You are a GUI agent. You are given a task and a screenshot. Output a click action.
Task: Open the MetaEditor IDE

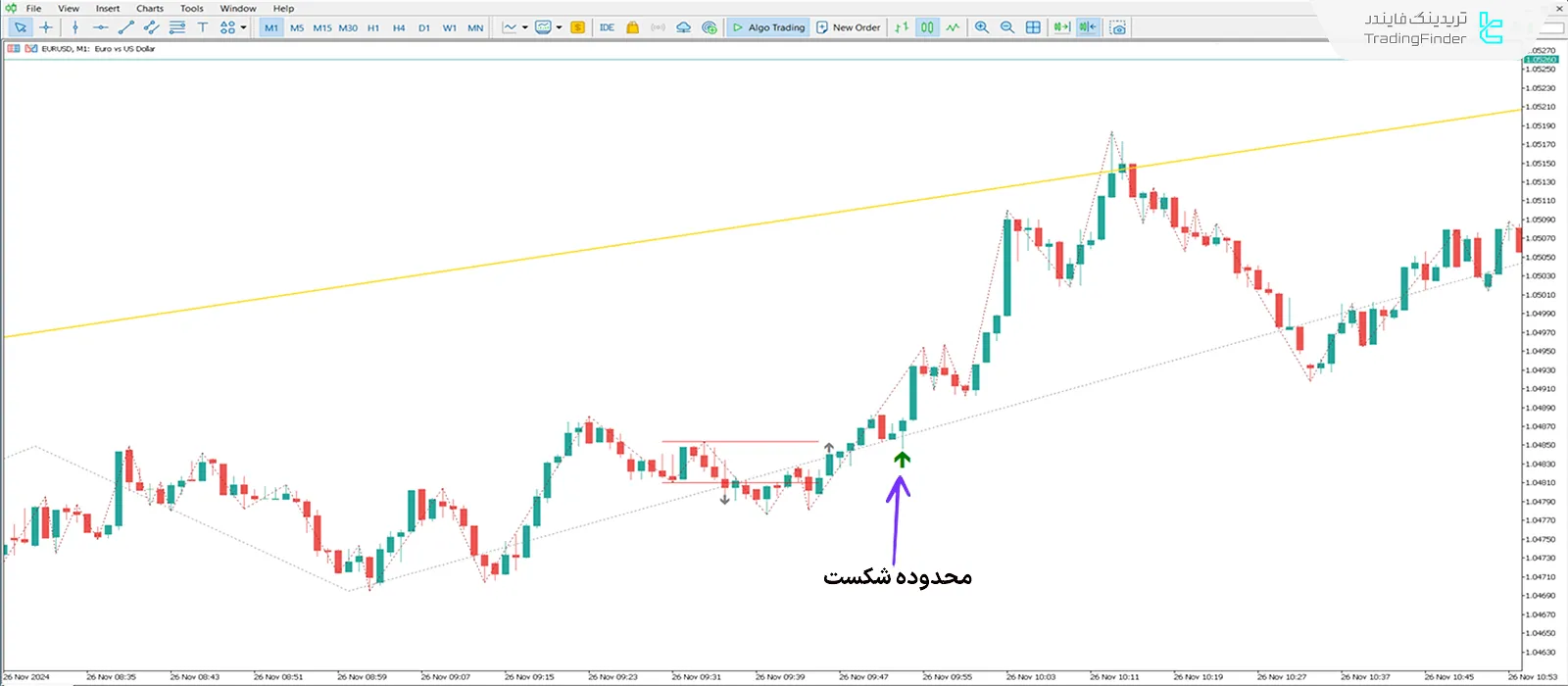(x=607, y=27)
